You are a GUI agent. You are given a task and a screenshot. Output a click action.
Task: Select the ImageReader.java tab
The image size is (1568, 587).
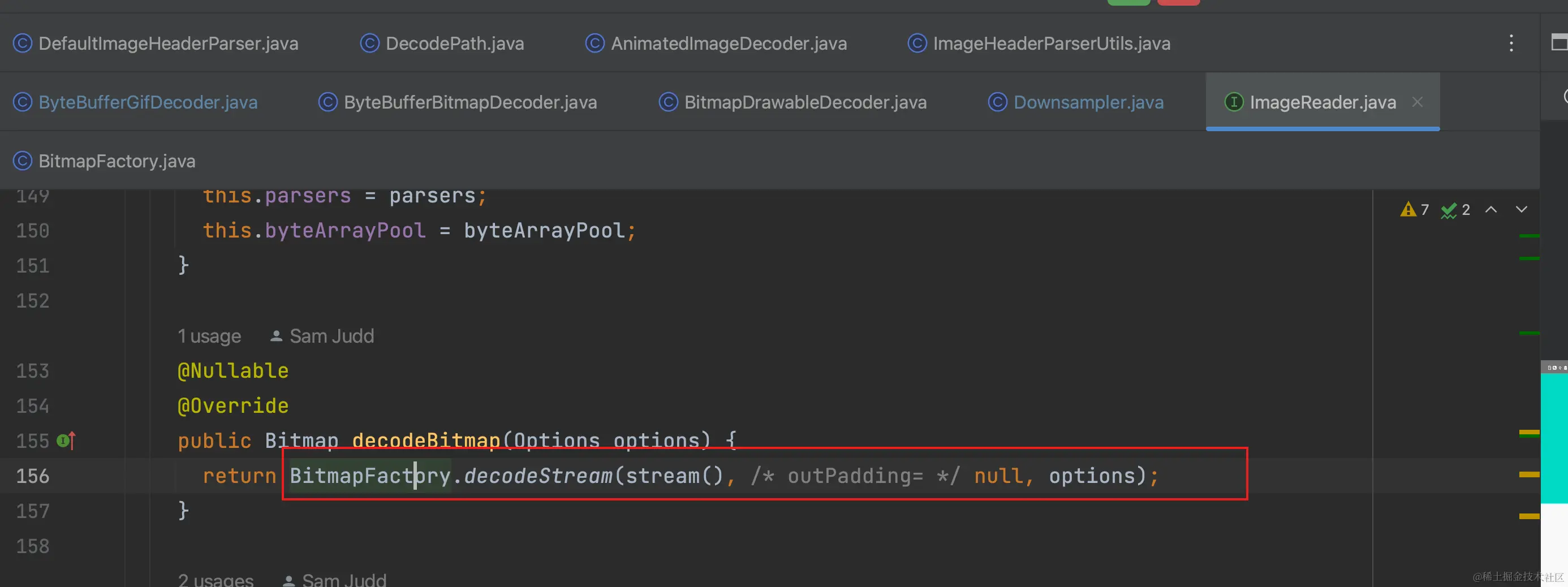pyautogui.click(x=1322, y=102)
